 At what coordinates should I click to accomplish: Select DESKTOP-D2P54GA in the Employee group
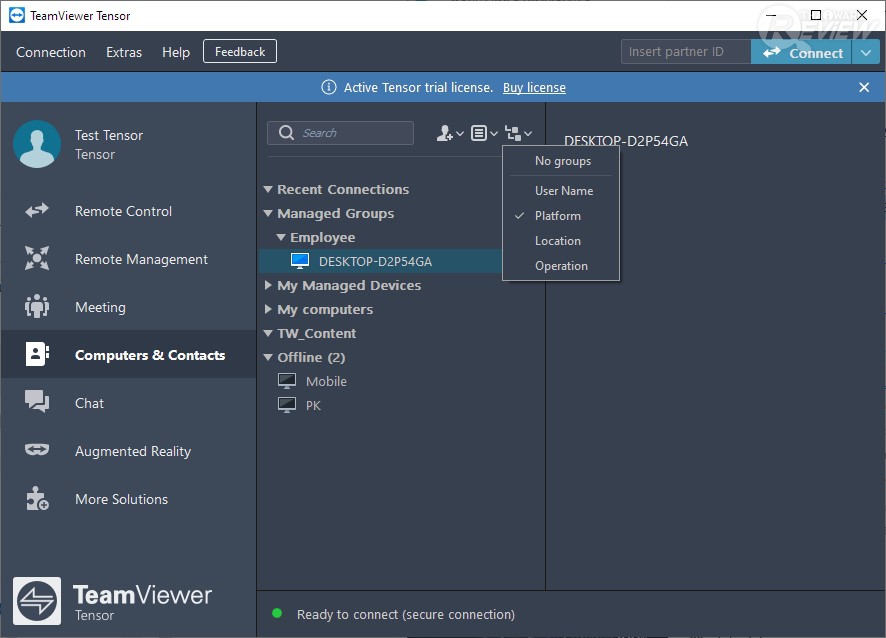pos(375,261)
